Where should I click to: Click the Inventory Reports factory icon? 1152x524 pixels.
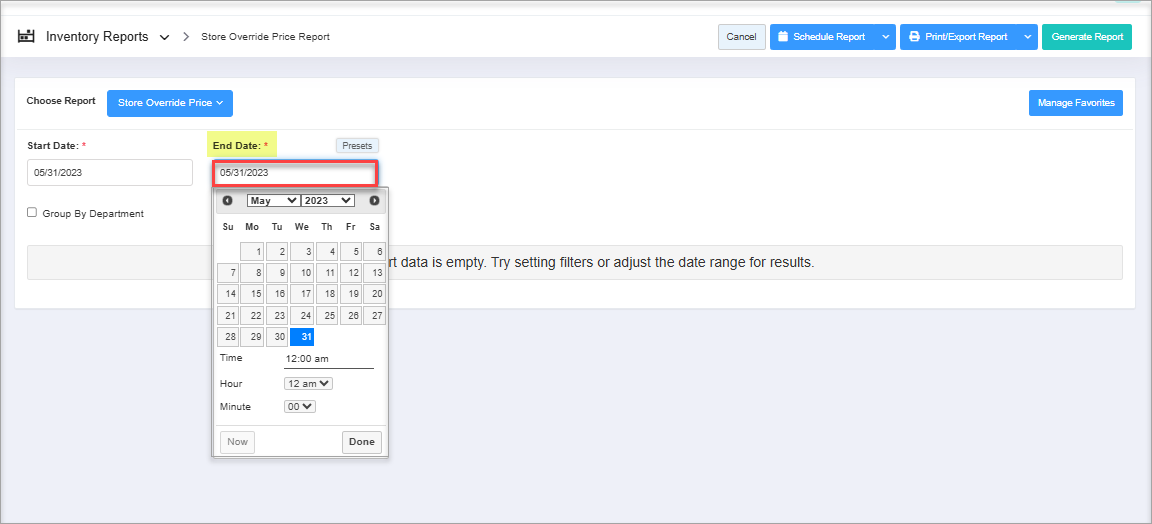pyautogui.click(x=27, y=37)
